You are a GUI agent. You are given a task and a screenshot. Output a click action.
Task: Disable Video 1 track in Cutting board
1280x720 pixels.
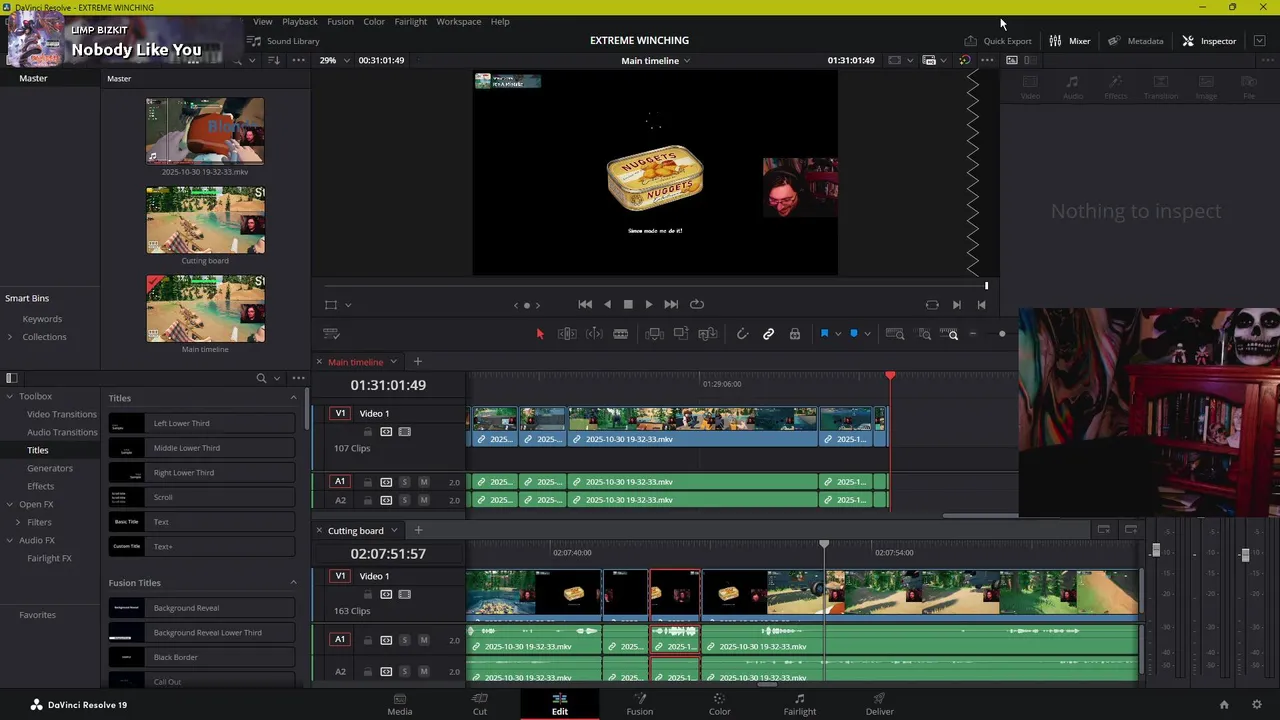404,594
